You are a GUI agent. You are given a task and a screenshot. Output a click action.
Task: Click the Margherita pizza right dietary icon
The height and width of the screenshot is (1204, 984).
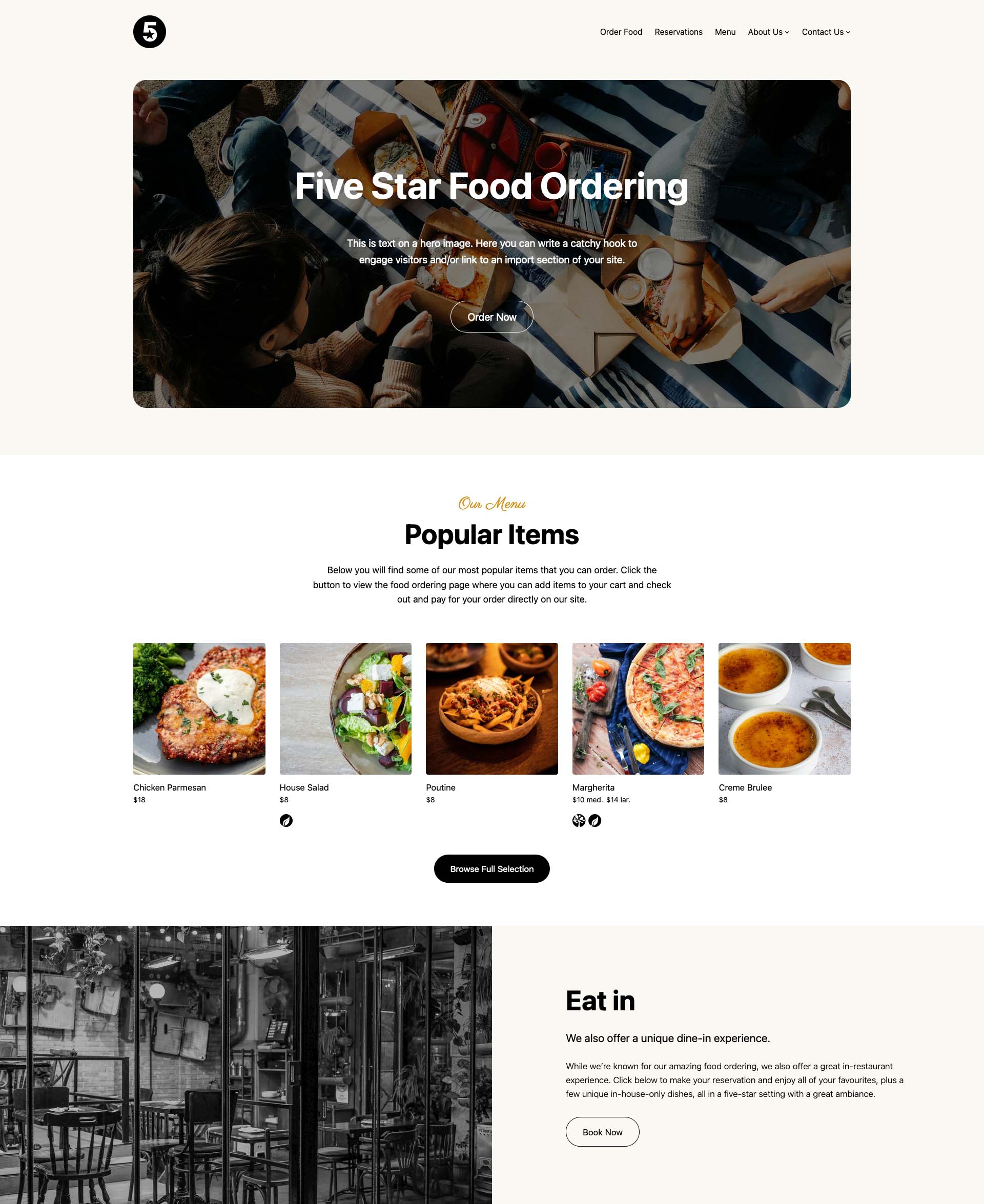[594, 821]
